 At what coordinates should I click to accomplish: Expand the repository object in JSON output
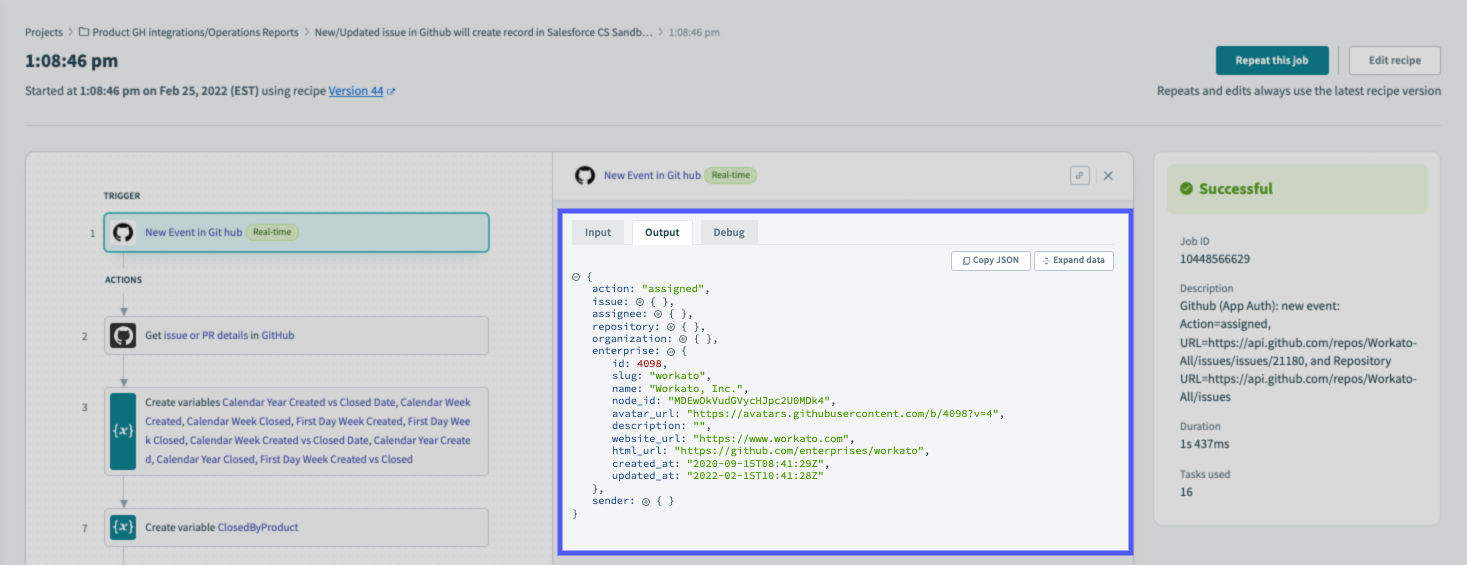point(673,327)
